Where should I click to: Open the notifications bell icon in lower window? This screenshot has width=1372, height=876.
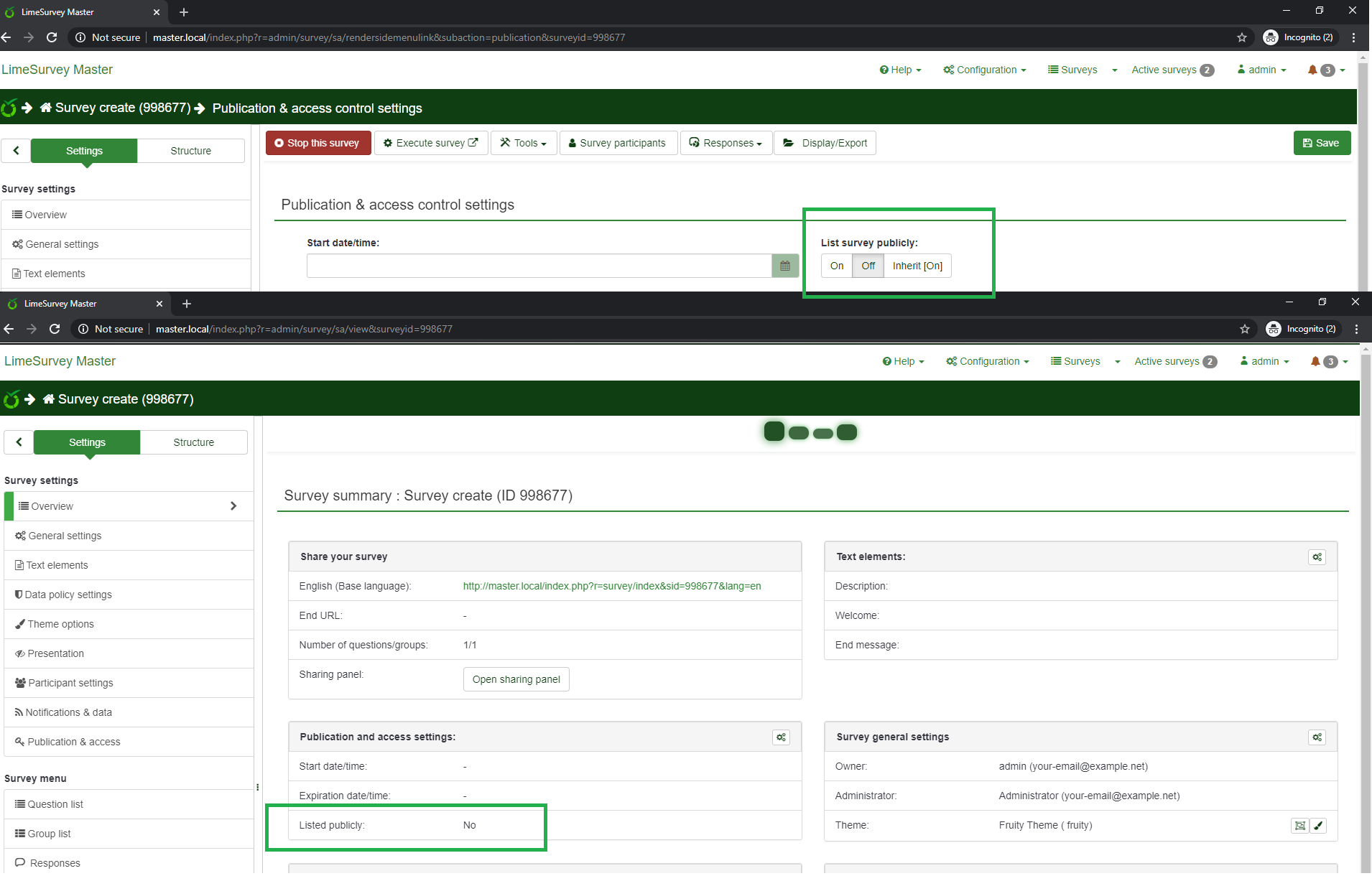point(1315,362)
